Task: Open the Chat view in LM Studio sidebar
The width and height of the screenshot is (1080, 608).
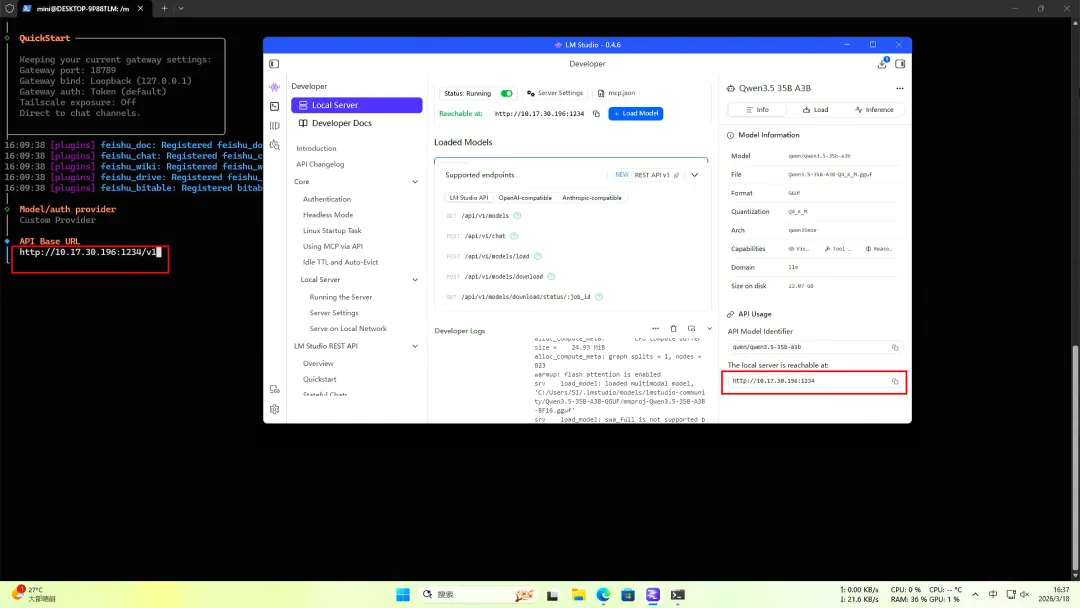Action: pos(275,87)
